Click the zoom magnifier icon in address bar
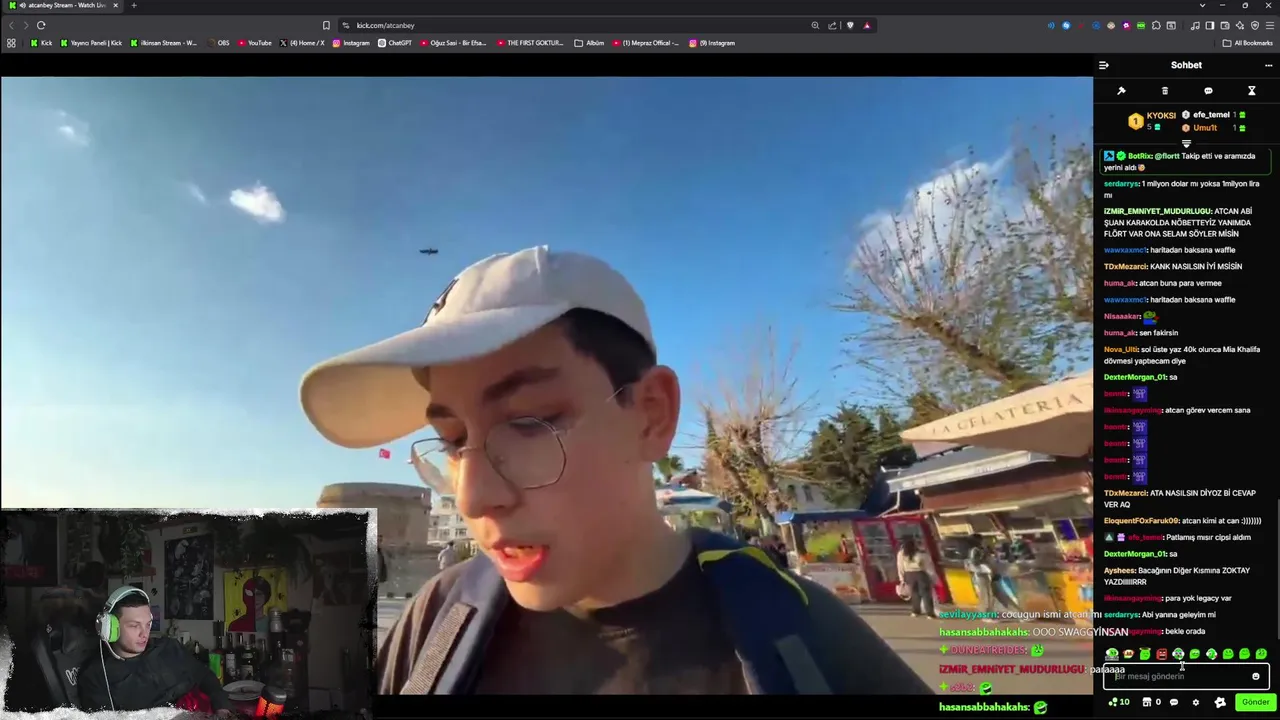This screenshot has height=720, width=1280. tap(815, 25)
